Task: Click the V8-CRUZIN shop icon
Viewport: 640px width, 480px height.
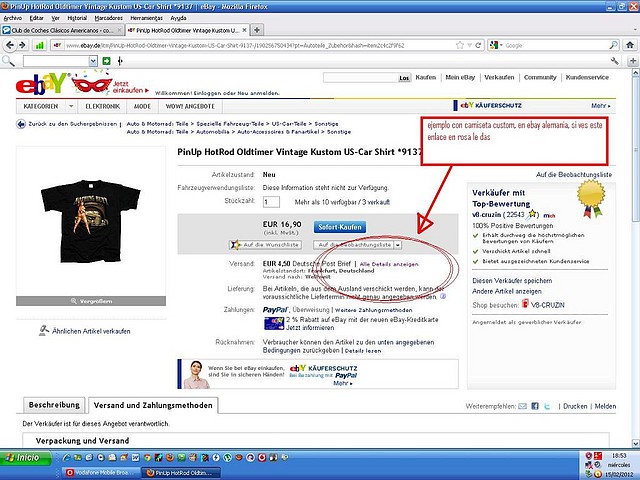Action: pos(526,304)
